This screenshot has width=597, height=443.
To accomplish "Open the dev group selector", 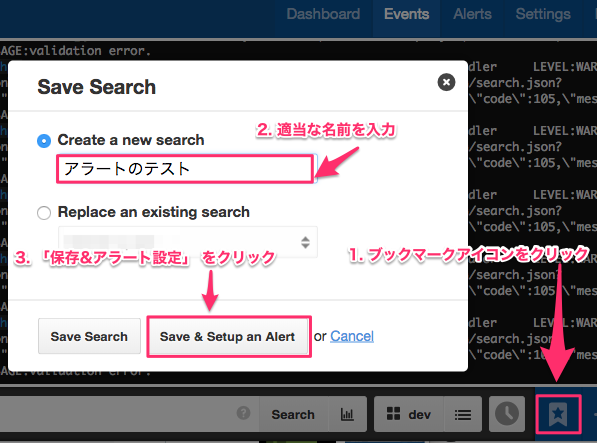I will point(409,414).
